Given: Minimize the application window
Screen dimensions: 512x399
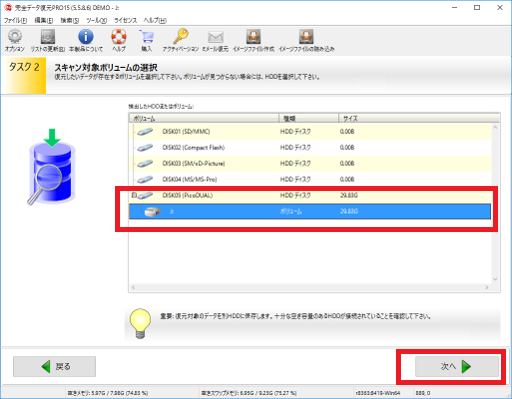Looking at the screenshot, I should (x=454, y=8).
